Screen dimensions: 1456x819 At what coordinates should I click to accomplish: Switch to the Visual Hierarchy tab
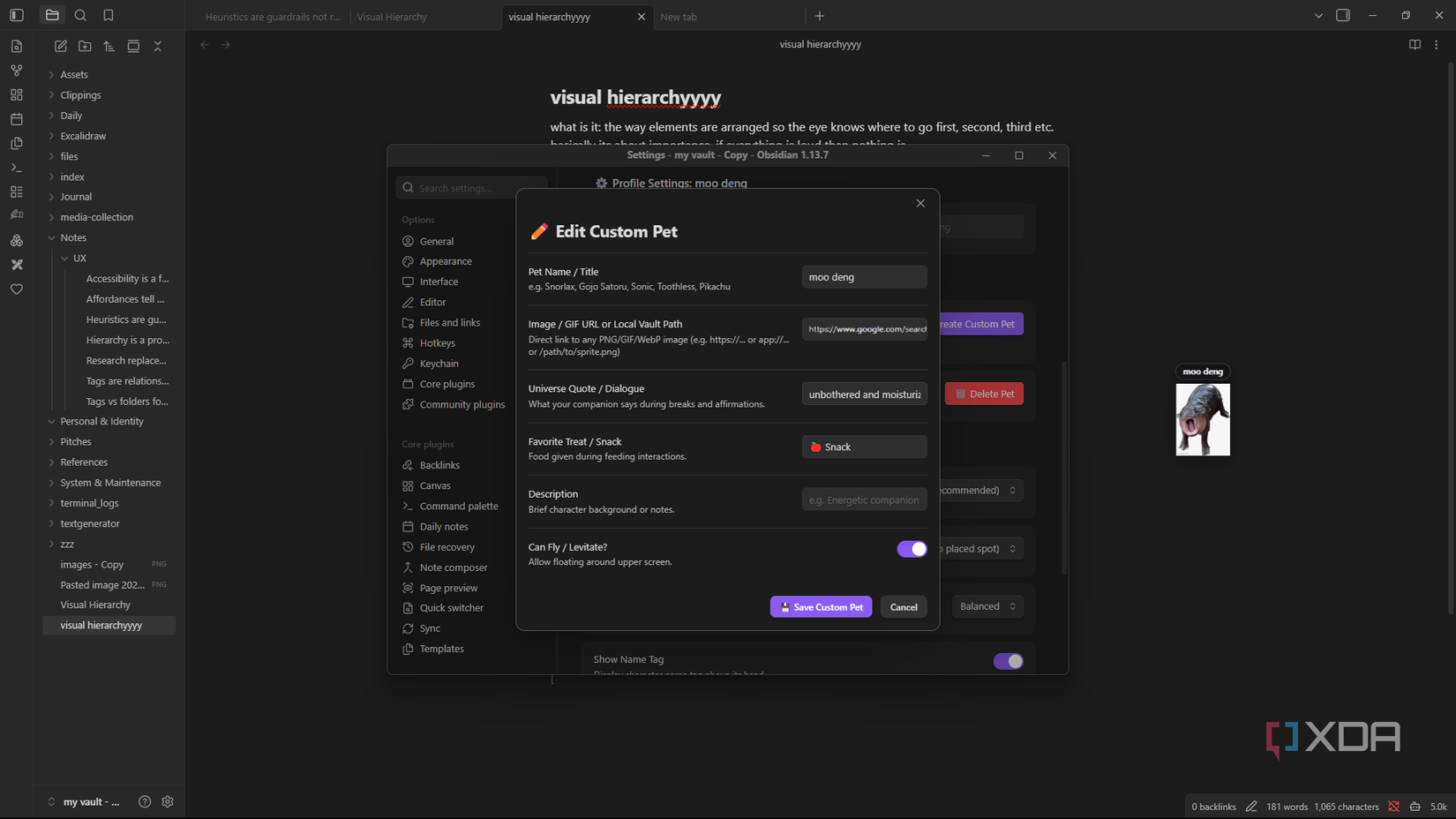pos(392,17)
